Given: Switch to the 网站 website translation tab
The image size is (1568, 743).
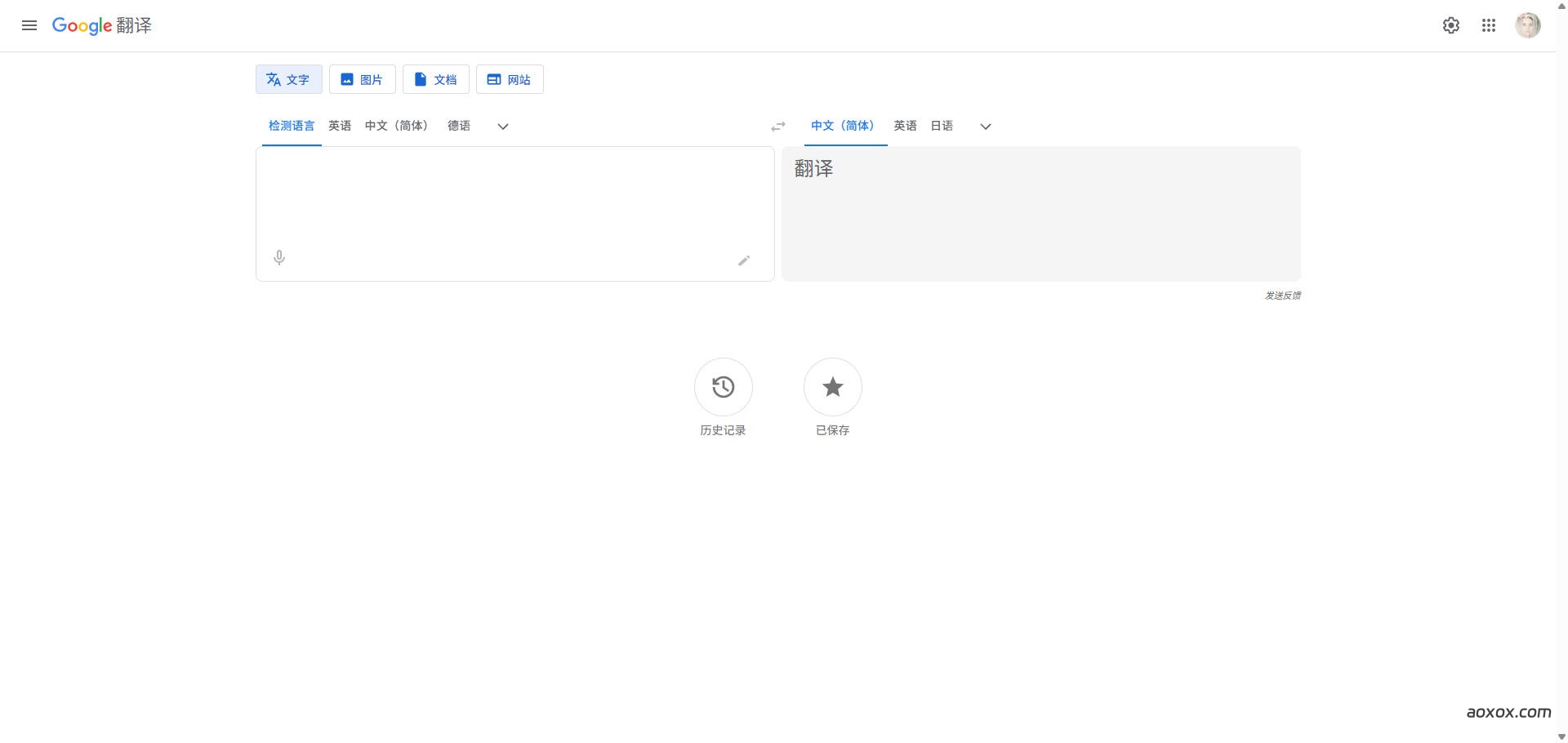Looking at the screenshot, I should click(x=509, y=79).
